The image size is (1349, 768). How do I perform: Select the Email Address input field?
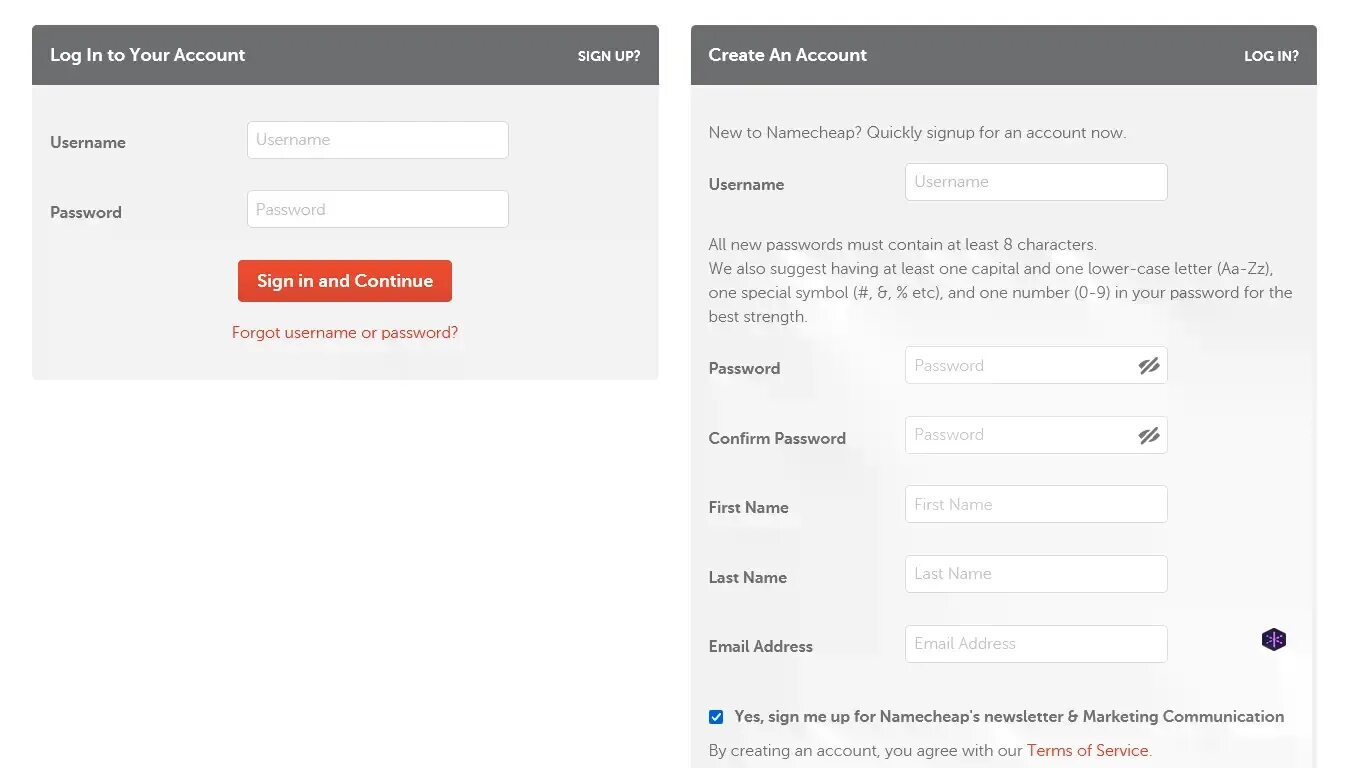tap(1036, 644)
